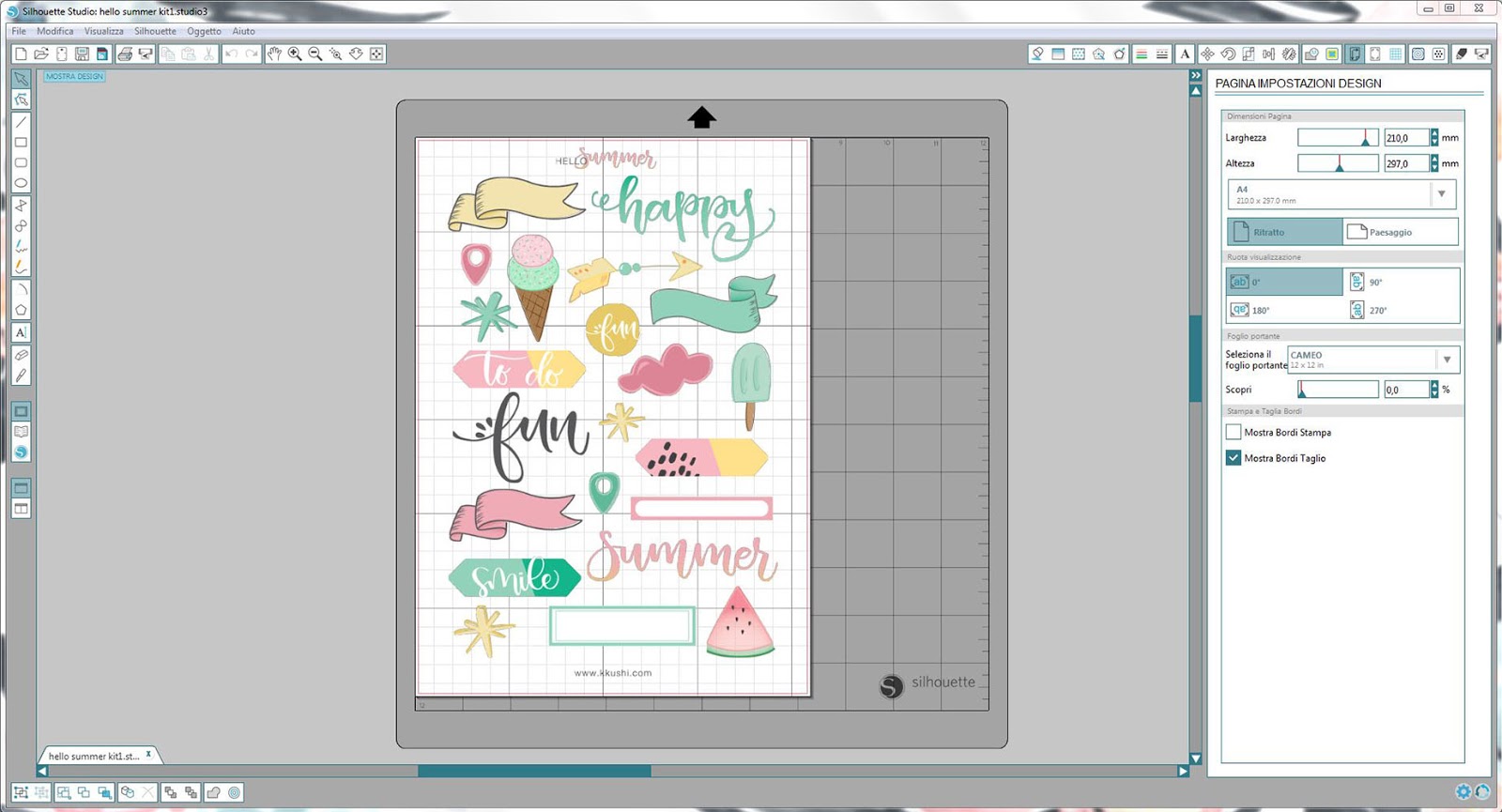Choose the arrow Select tool
This screenshot has height=812, width=1502.
(21, 79)
